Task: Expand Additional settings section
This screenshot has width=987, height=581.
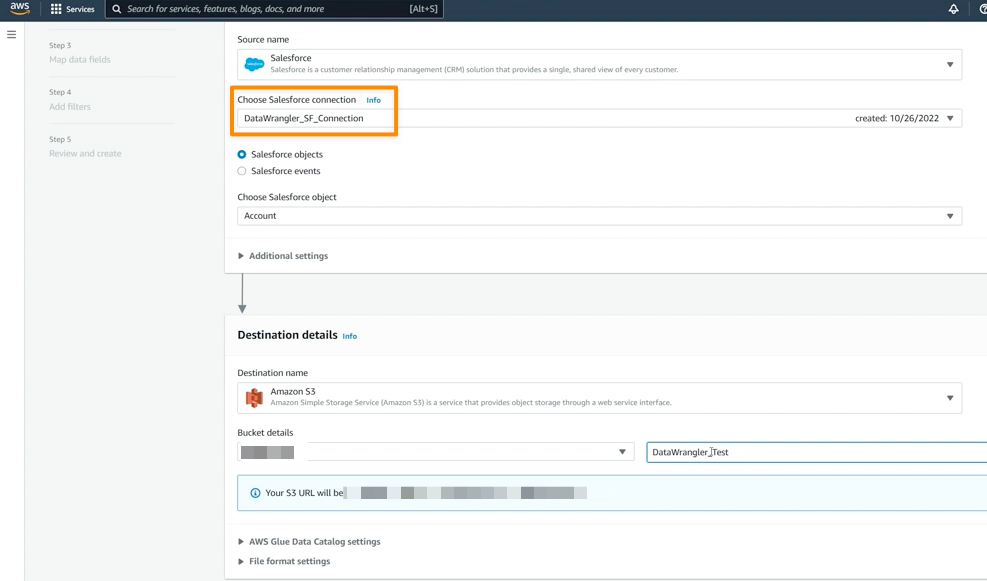Action: pos(283,256)
